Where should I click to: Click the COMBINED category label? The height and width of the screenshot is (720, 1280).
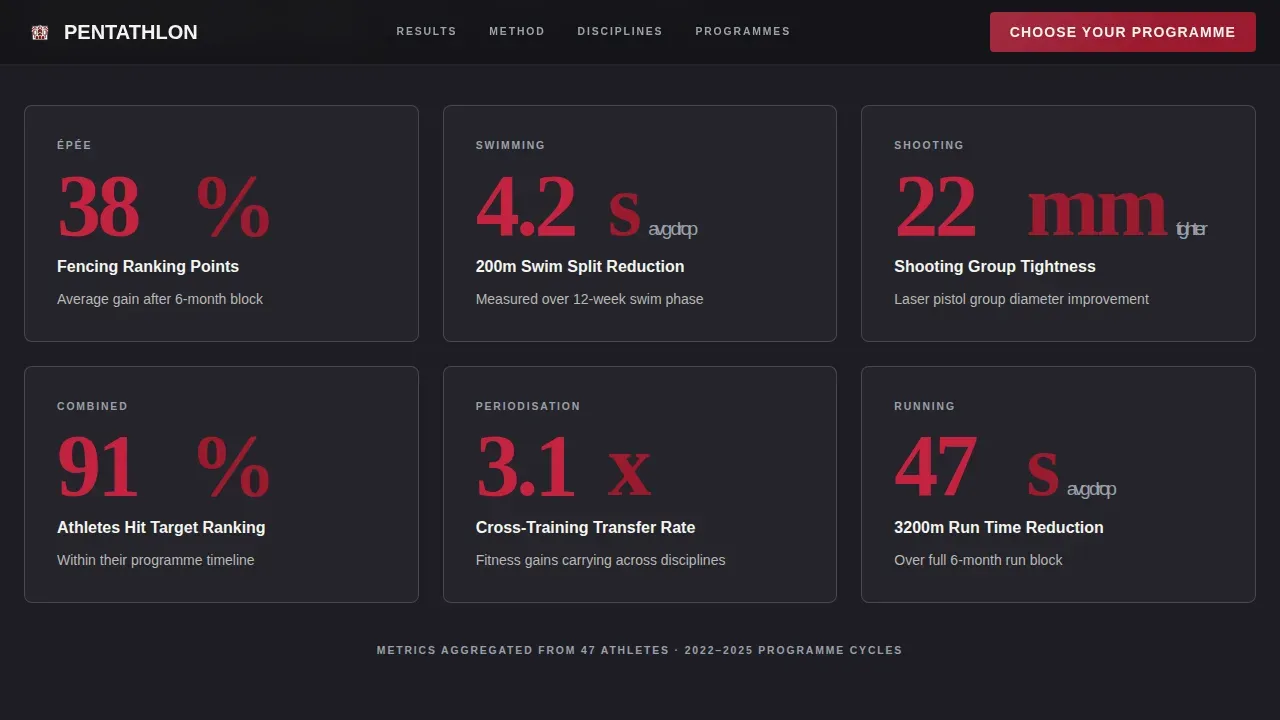[92, 406]
